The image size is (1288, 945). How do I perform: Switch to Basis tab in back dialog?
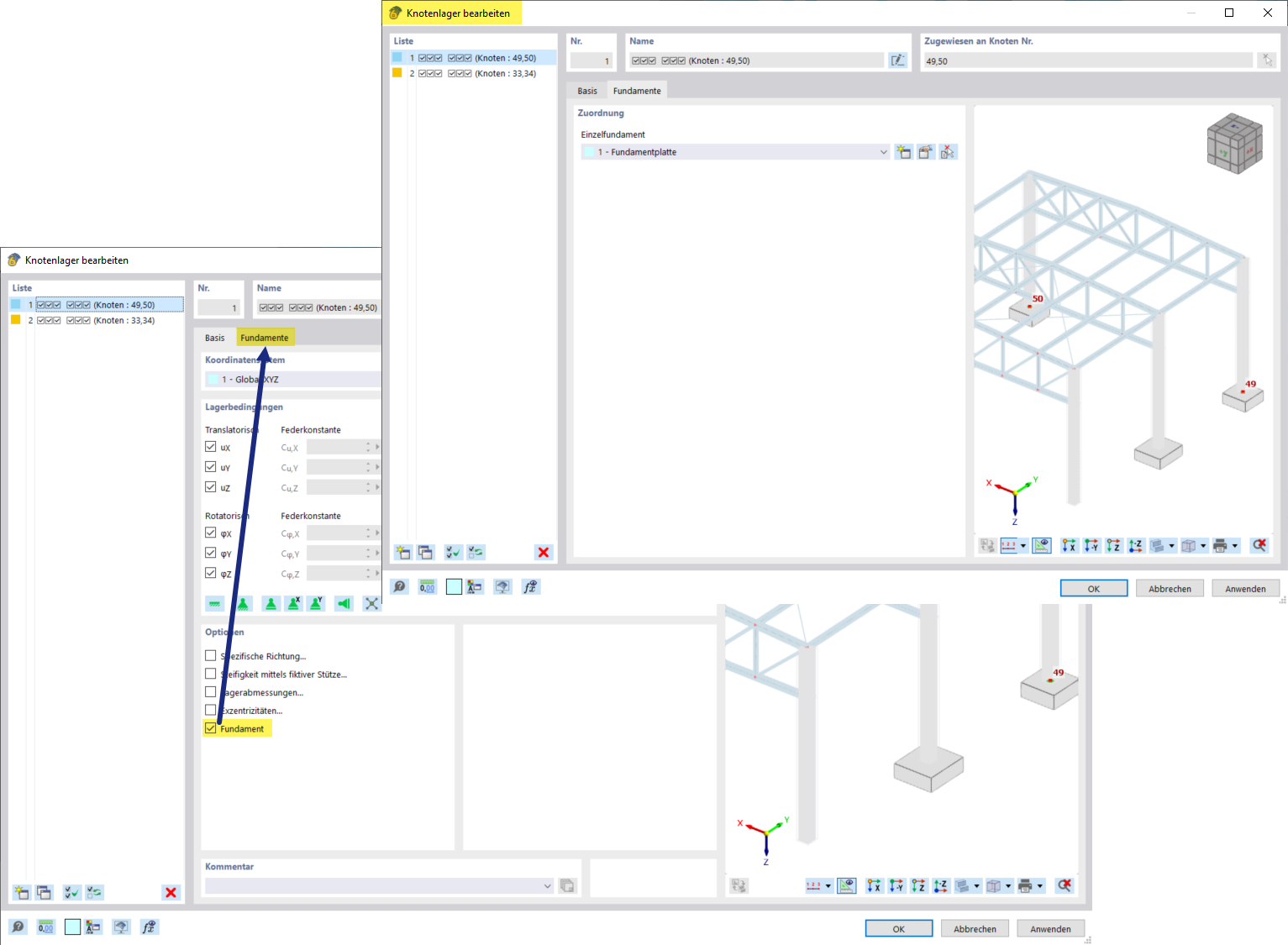pos(215,338)
